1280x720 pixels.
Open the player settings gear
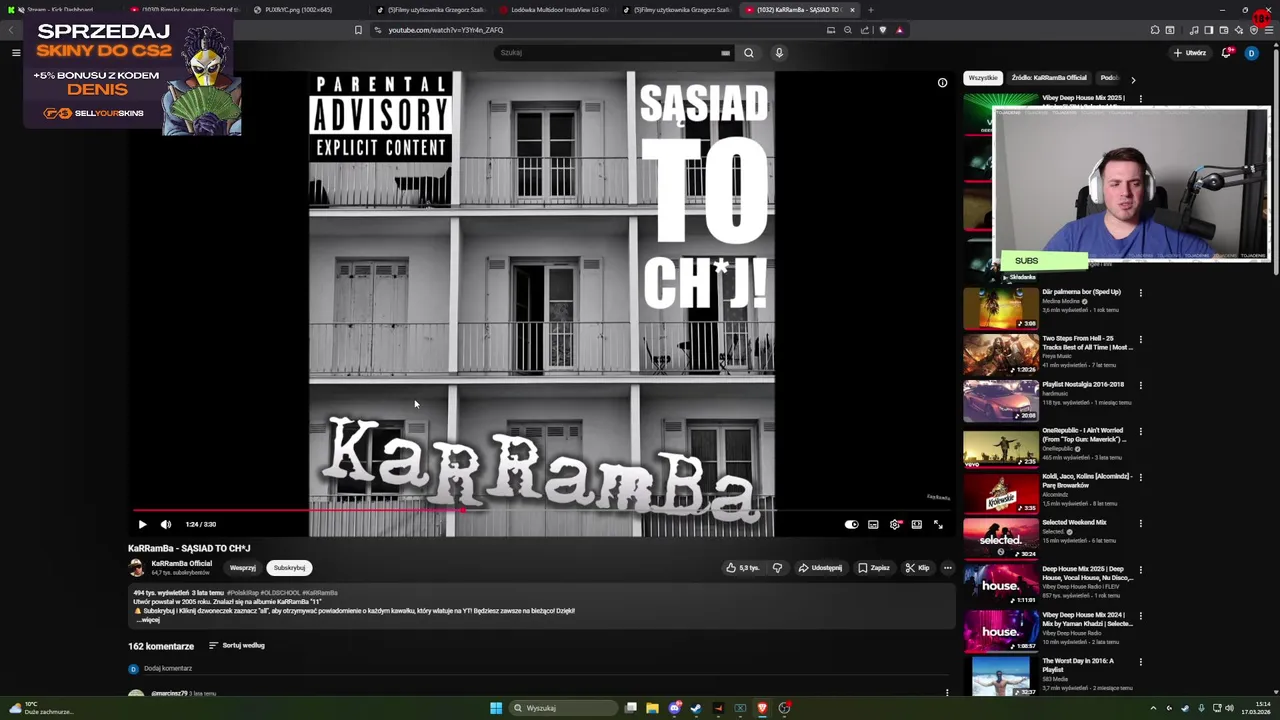(895, 524)
